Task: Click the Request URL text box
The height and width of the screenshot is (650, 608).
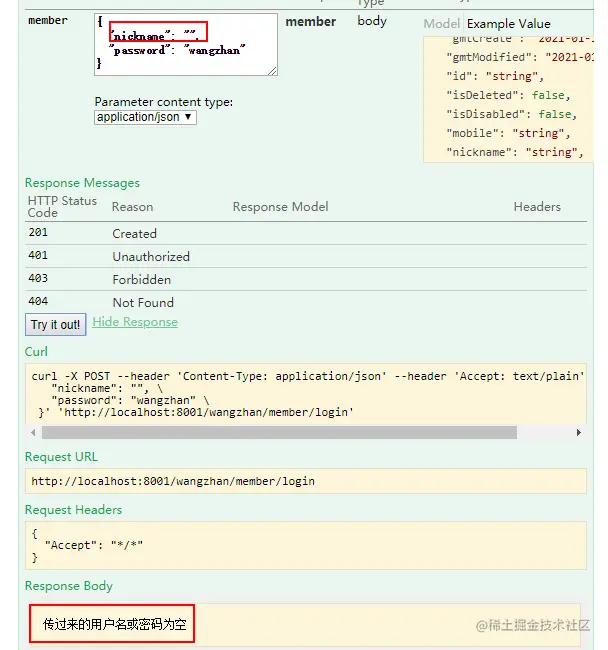Action: coord(306,481)
